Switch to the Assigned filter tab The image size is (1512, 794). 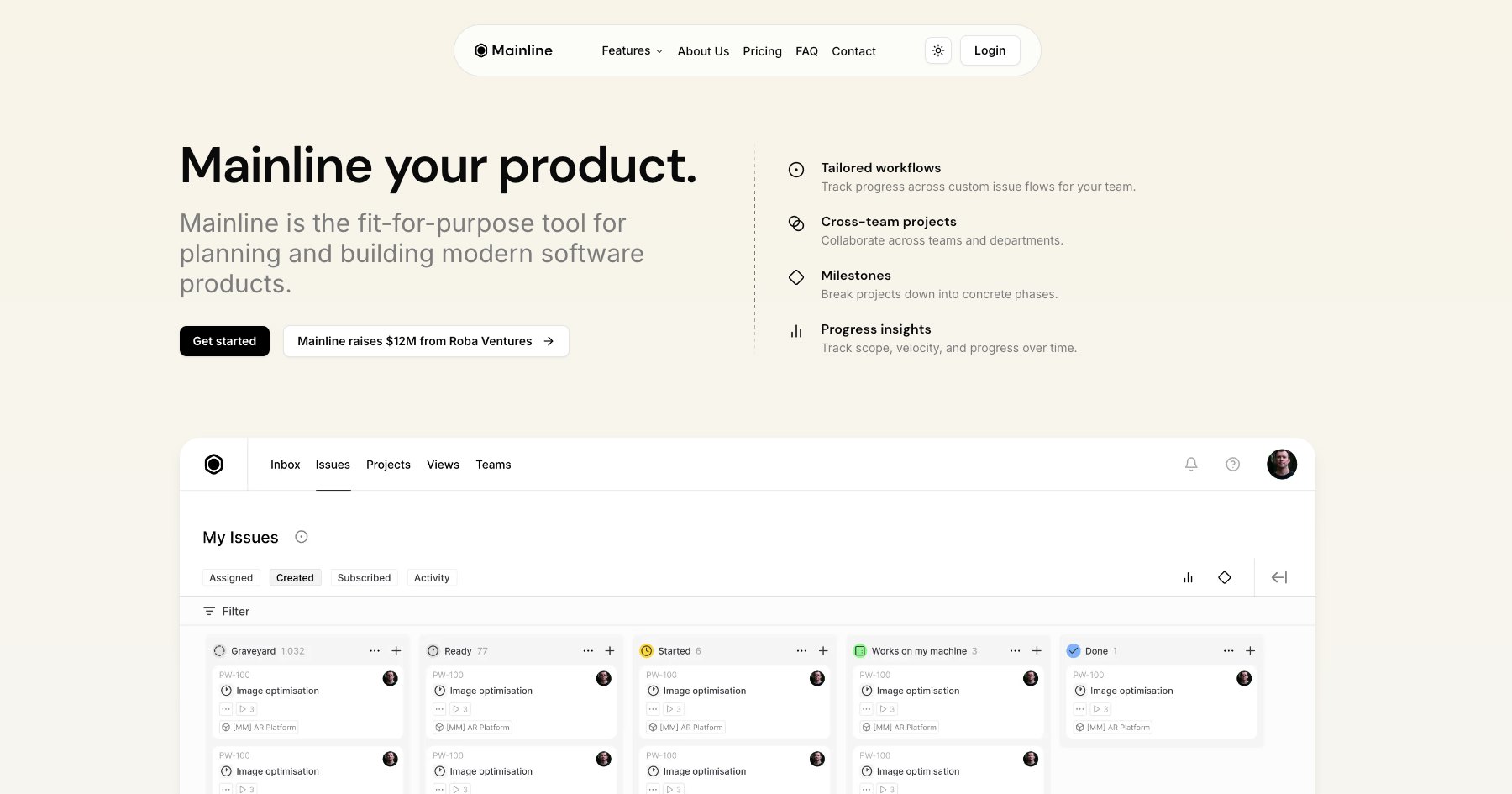pyautogui.click(x=231, y=577)
